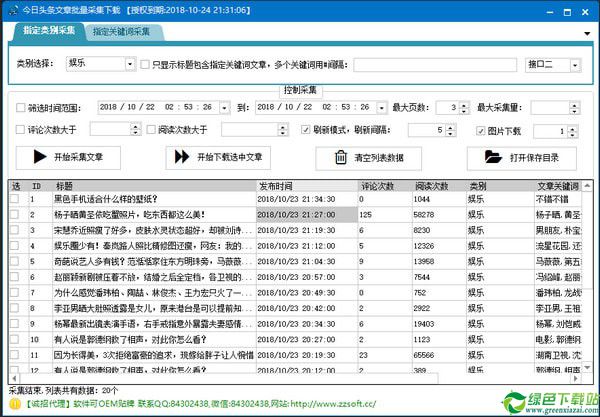The image size is (600, 417).
Task: Click the folder icon for 打开保存目录
Action: click(x=492, y=156)
